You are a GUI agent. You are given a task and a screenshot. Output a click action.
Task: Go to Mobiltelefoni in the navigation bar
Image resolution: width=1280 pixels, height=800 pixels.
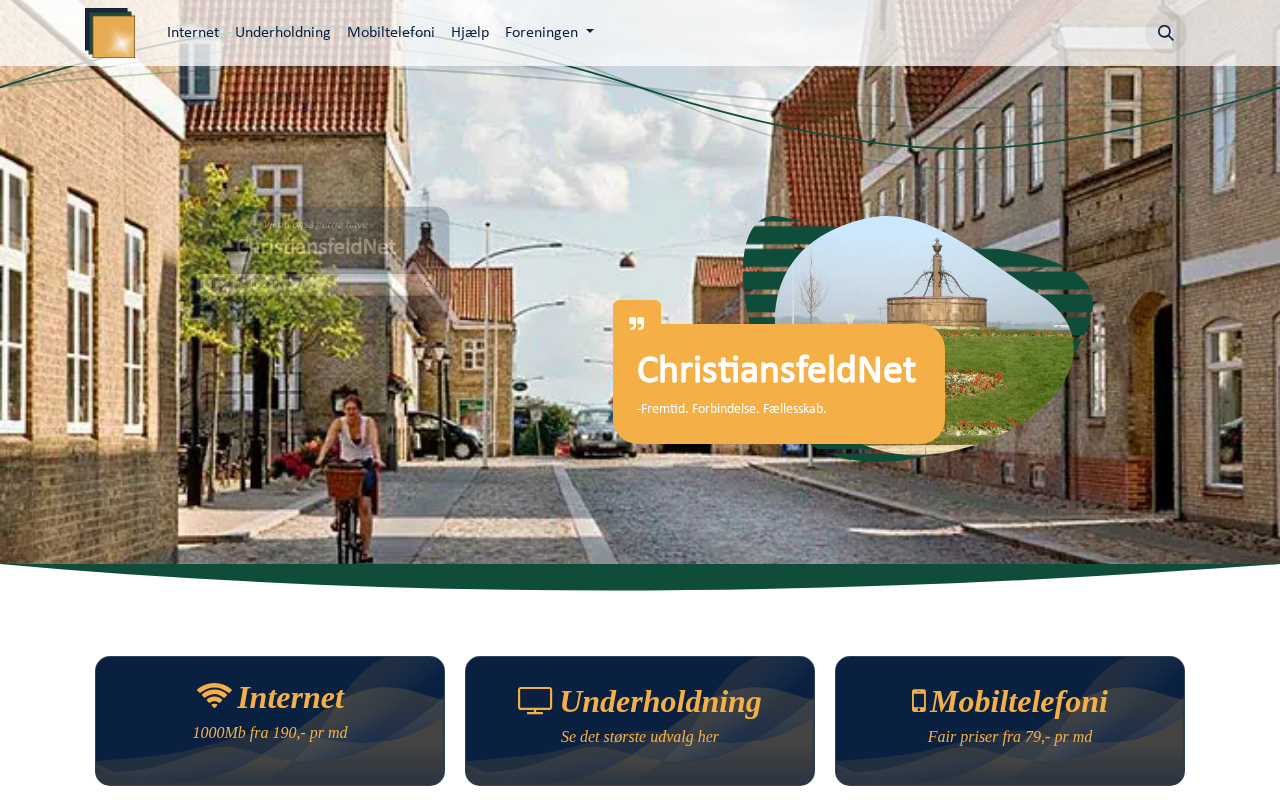pos(391,32)
